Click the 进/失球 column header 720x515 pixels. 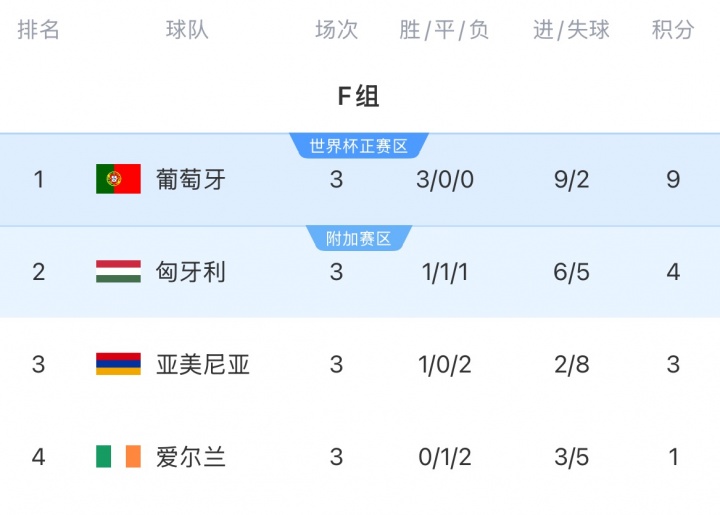click(x=571, y=30)
